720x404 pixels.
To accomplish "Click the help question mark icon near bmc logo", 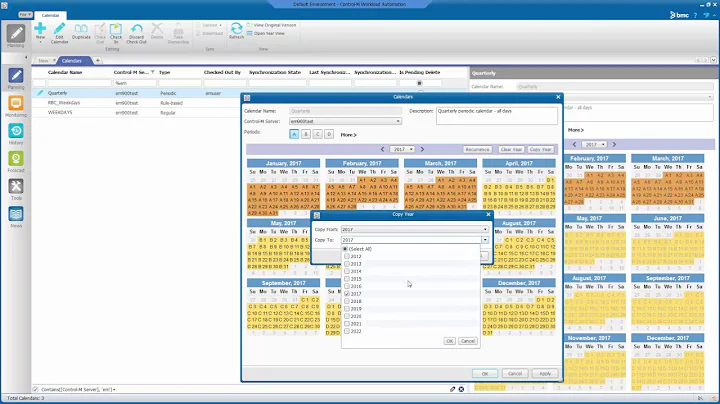I will 695,15.
